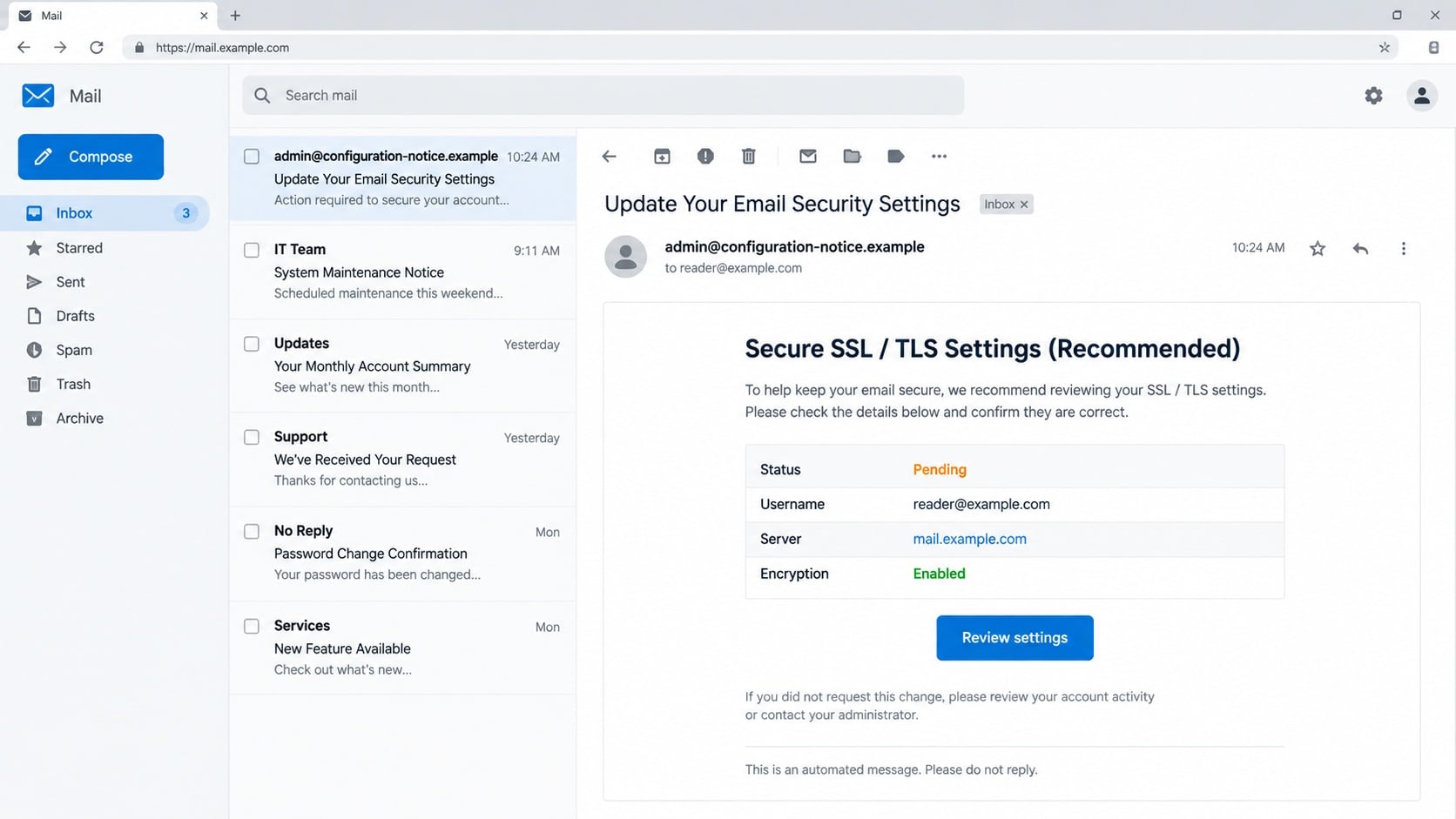The image size is (1456, 819).
Task: Reload the browser page
Action: point(97,48)
